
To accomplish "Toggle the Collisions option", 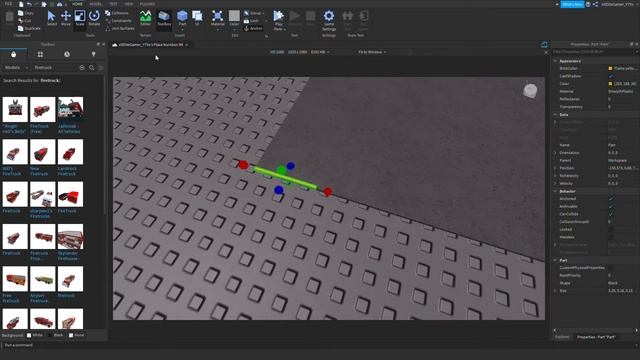I will (117, 13).
